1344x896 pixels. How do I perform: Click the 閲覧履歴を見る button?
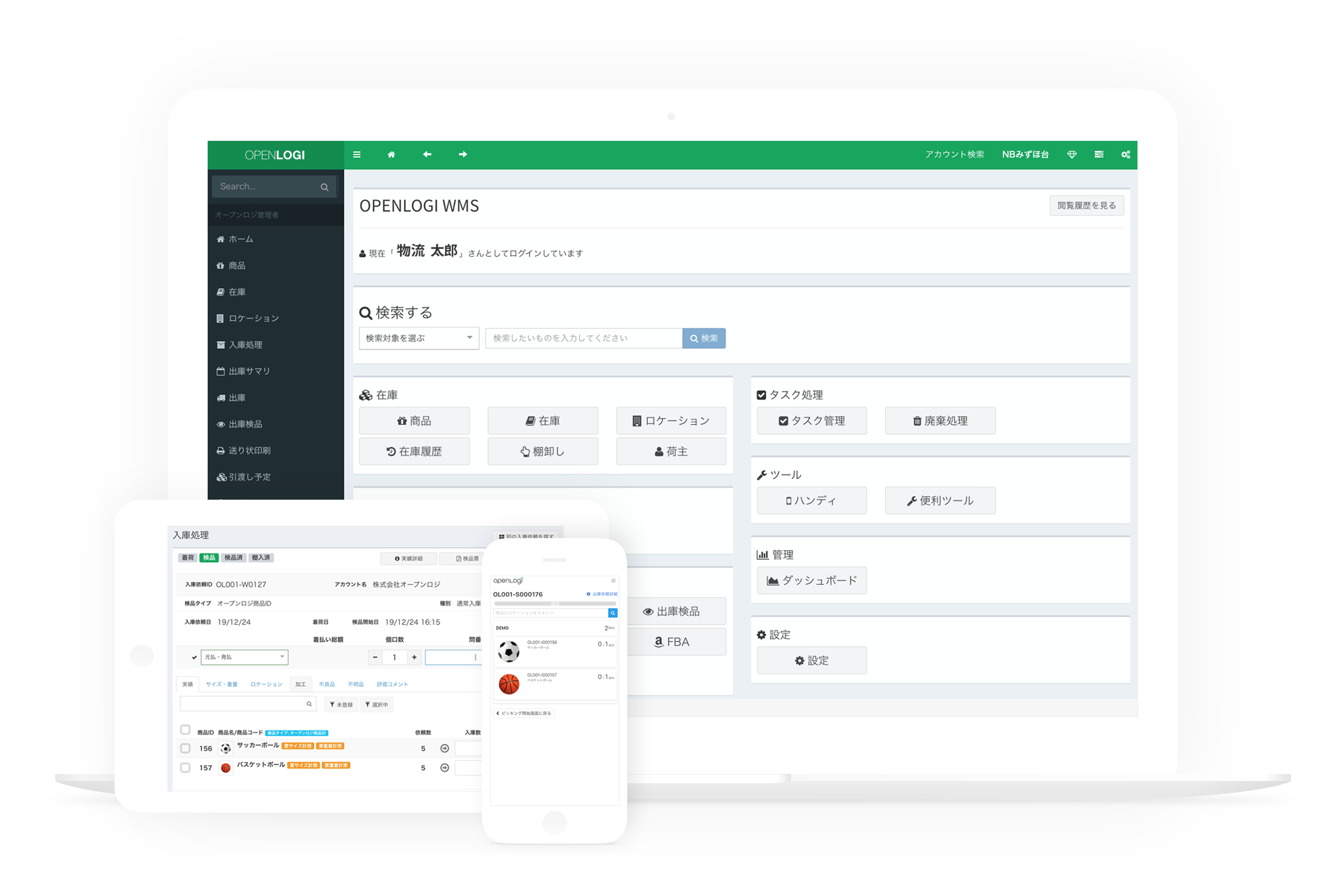pos(1086,205)
